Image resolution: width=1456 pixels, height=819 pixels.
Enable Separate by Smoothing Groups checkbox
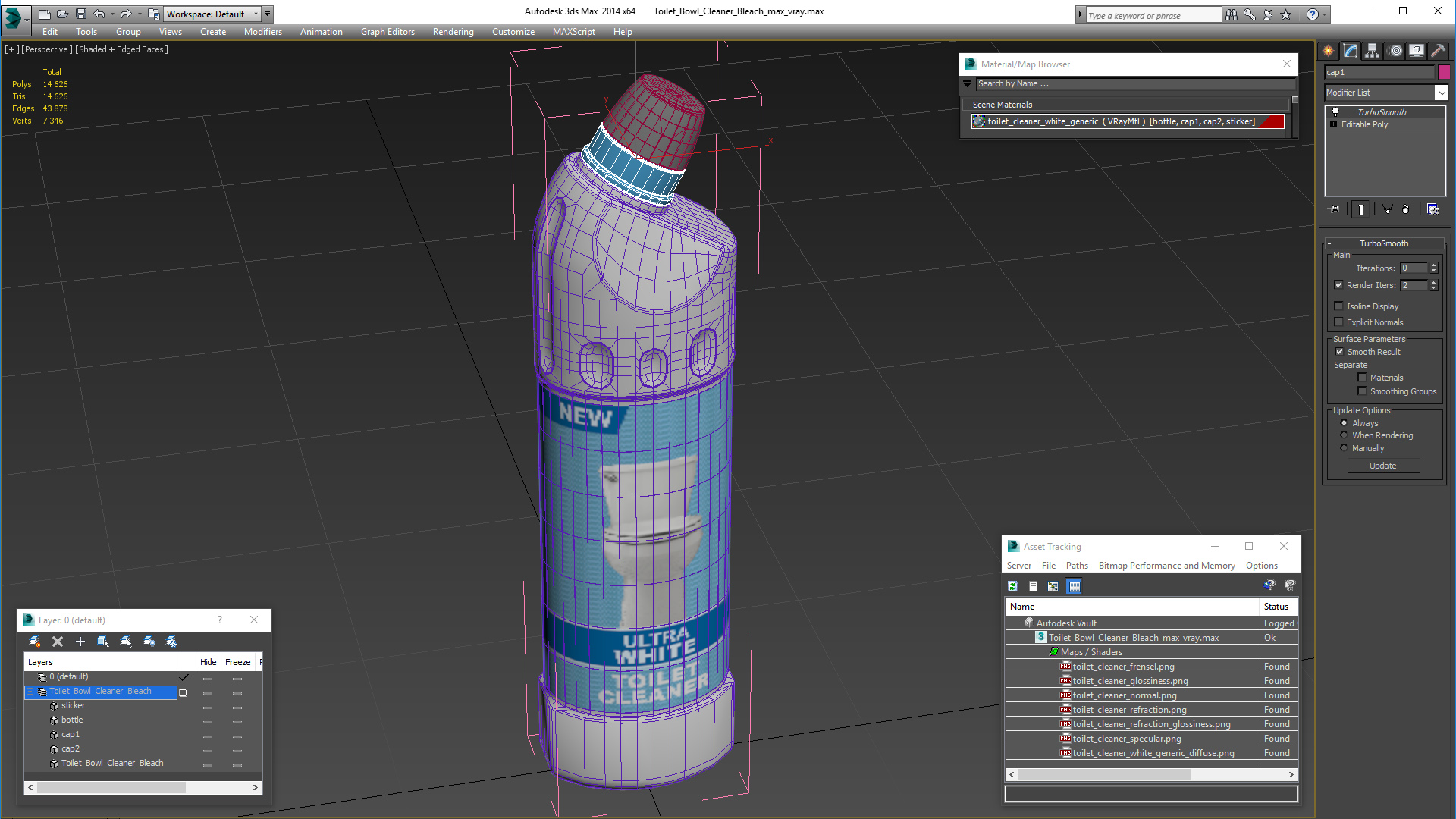1362,391
